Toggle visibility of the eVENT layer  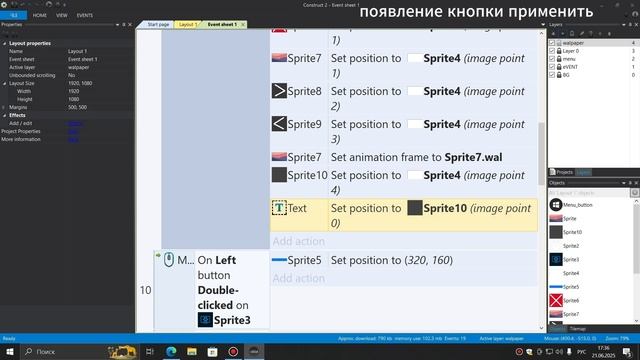coord(552,67)
